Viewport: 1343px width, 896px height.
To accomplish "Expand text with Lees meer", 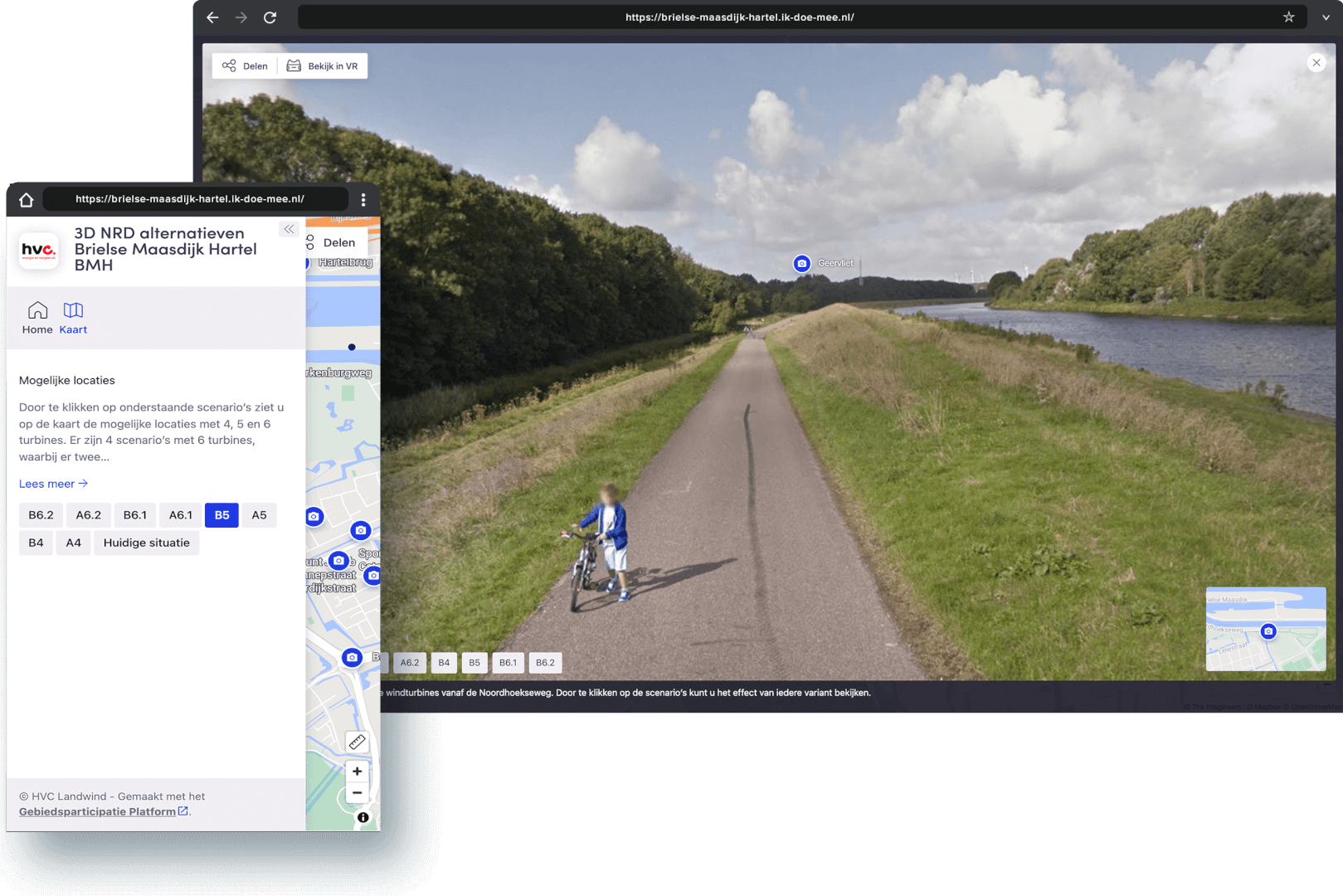I will pos(53,484).
